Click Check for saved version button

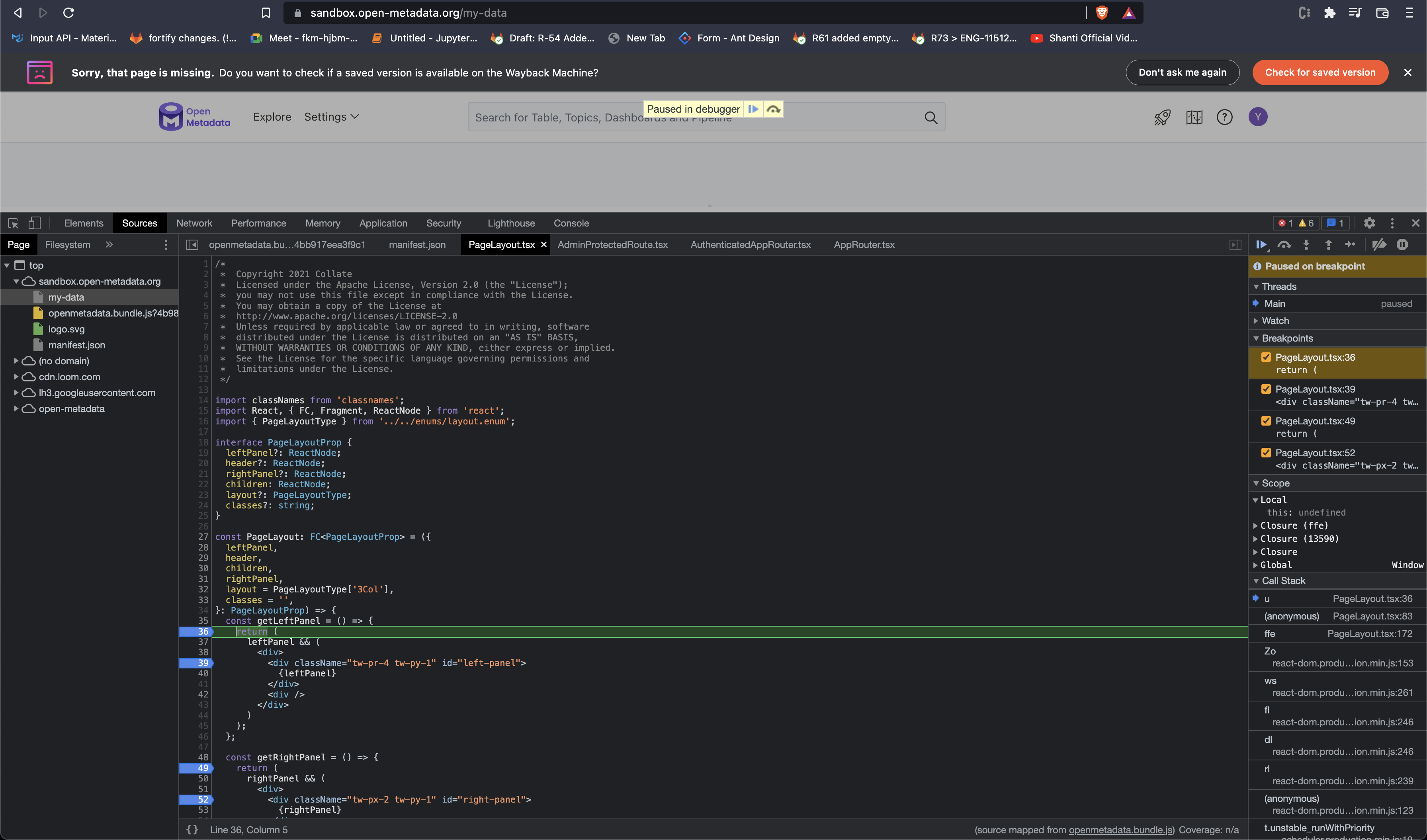[x=1320, y=72]
